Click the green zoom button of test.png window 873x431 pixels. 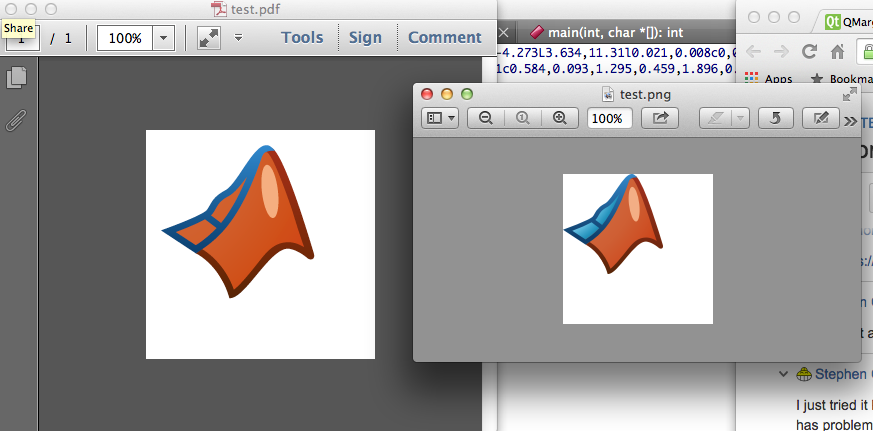pos(467,94)
